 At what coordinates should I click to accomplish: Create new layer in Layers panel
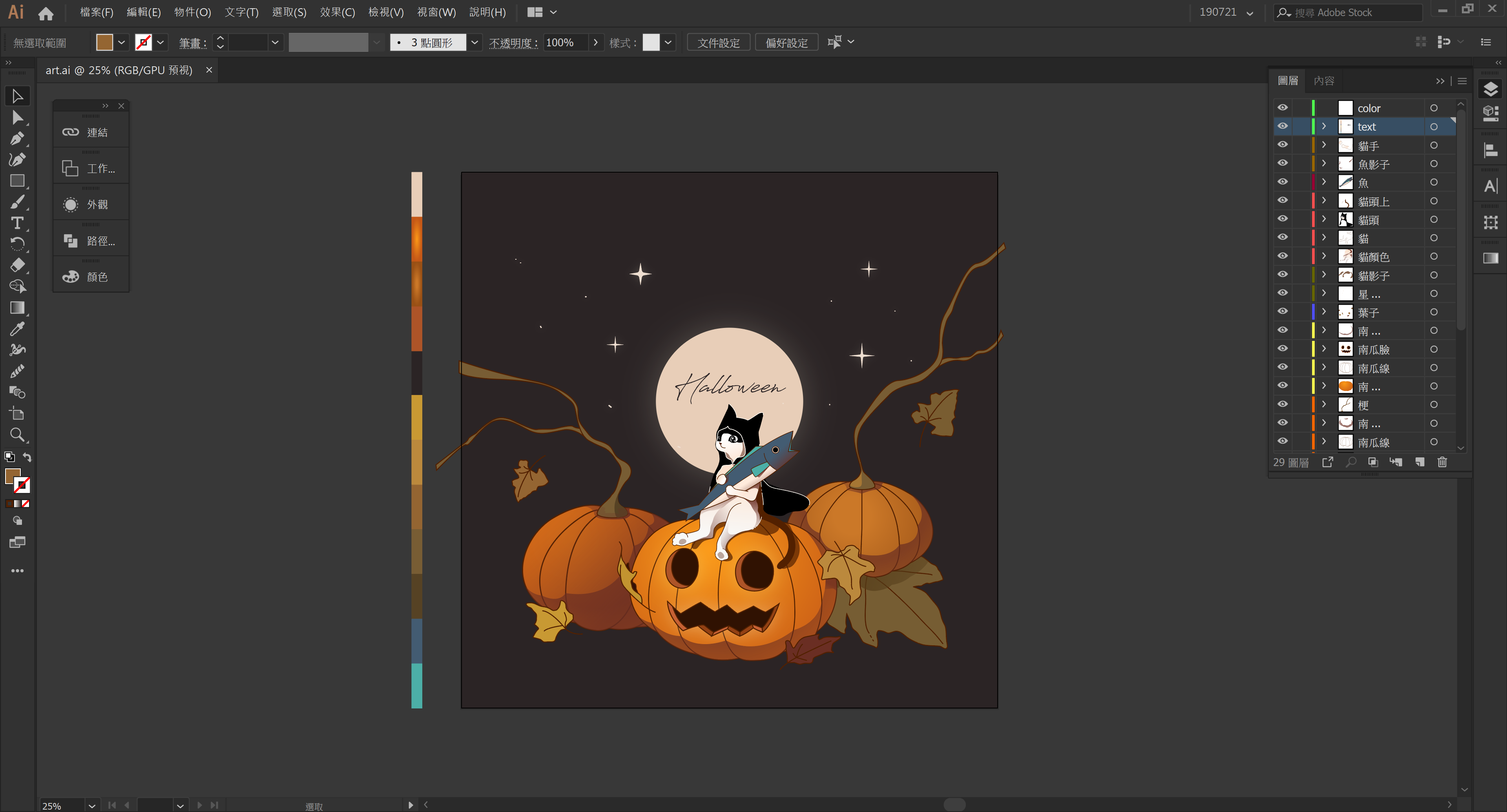1419,462
